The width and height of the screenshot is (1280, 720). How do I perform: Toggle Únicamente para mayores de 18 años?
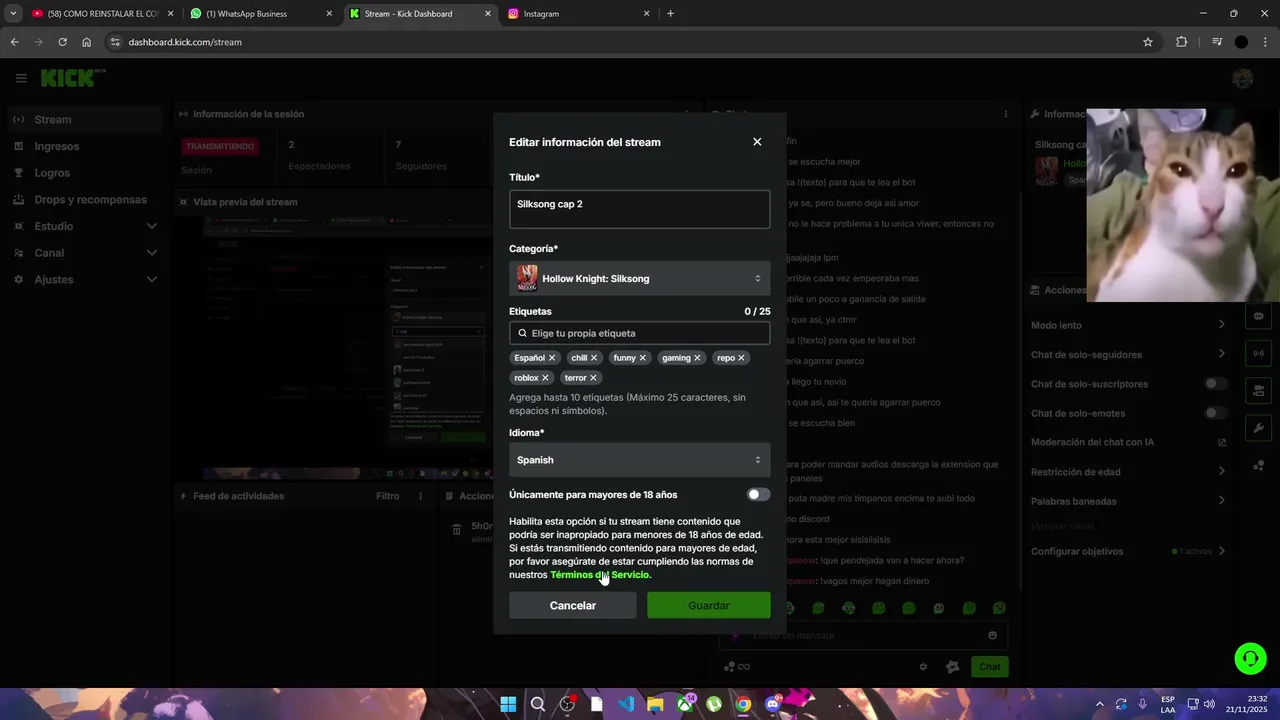(758, 494)
